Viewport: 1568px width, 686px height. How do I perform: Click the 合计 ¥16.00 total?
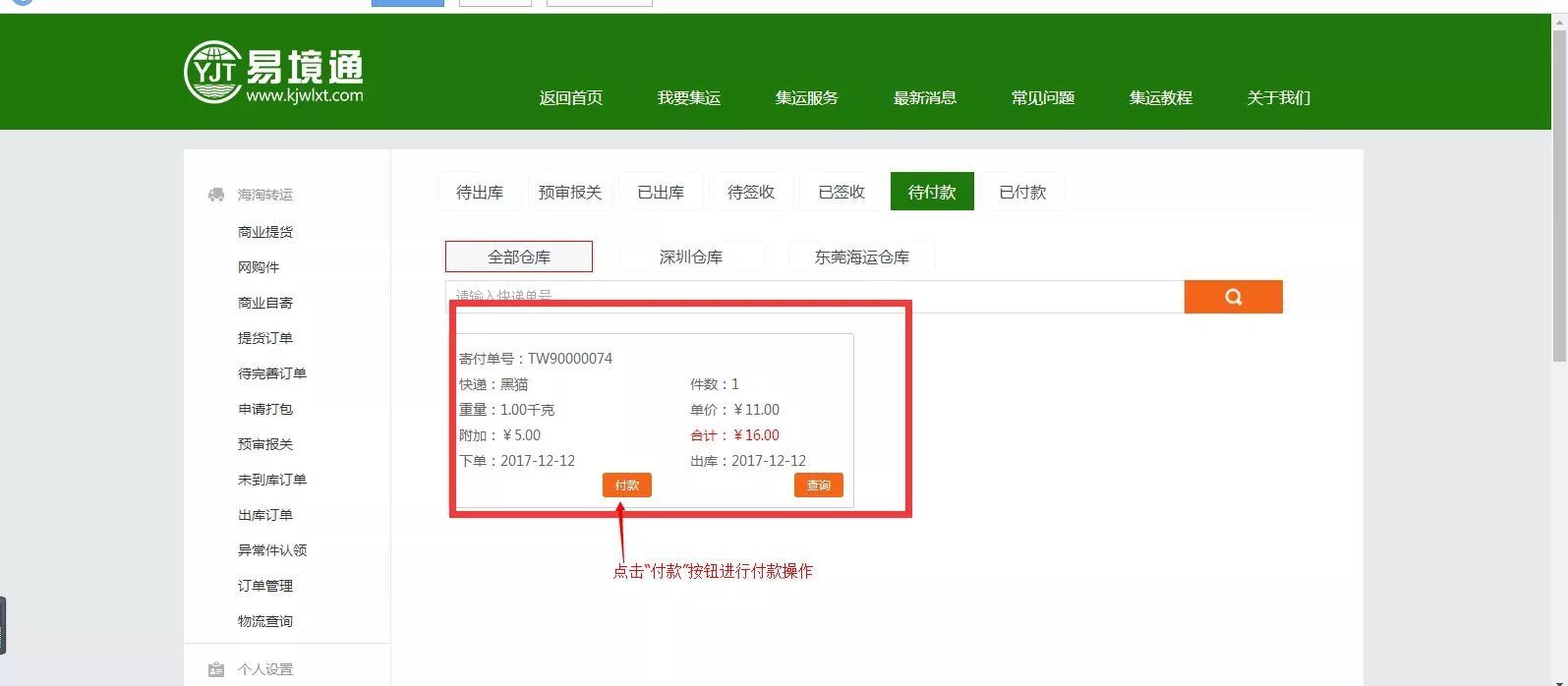(734, 435)
